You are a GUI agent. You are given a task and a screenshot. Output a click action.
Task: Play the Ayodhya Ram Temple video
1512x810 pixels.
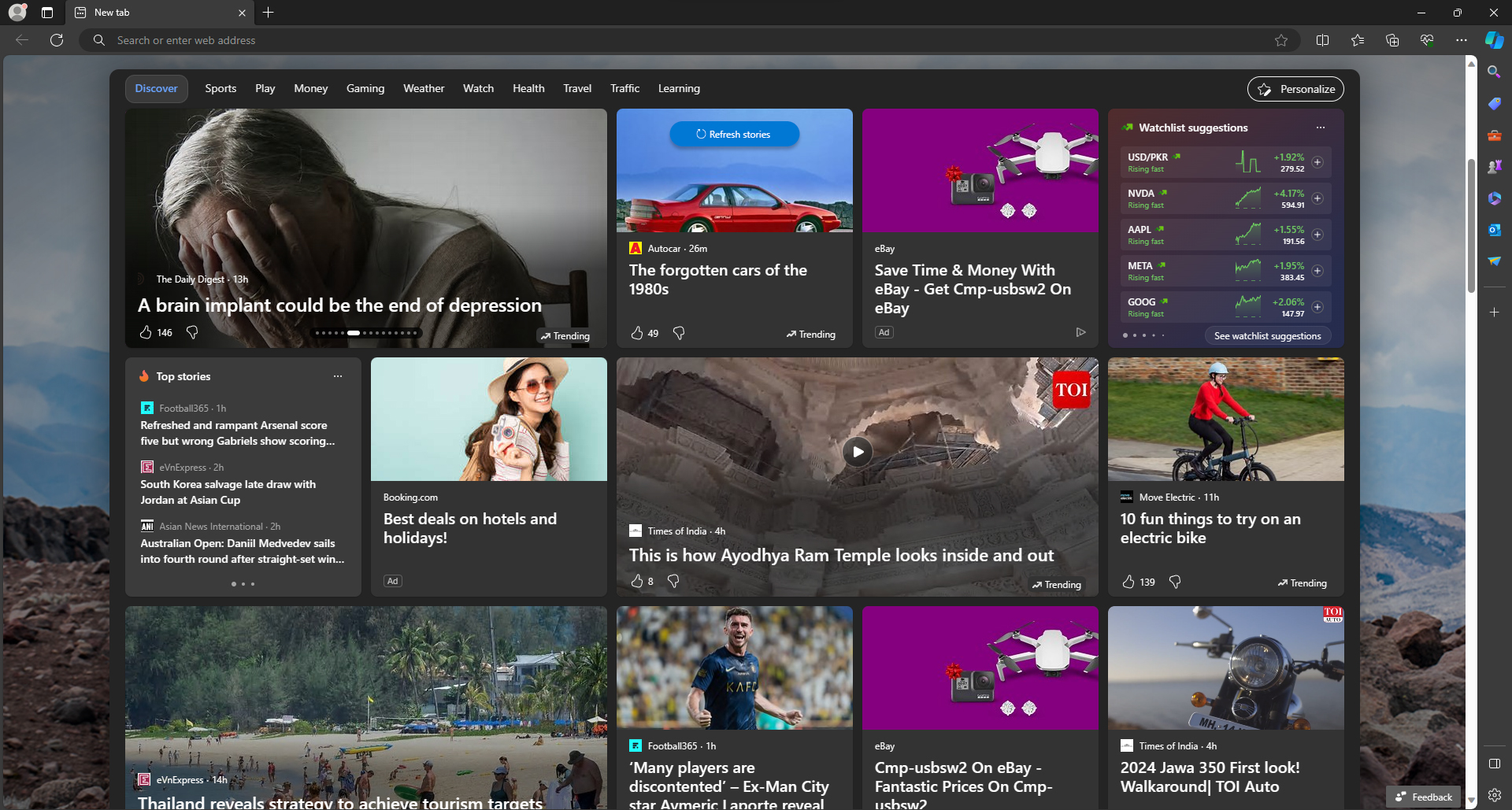(x=858, y=452)
